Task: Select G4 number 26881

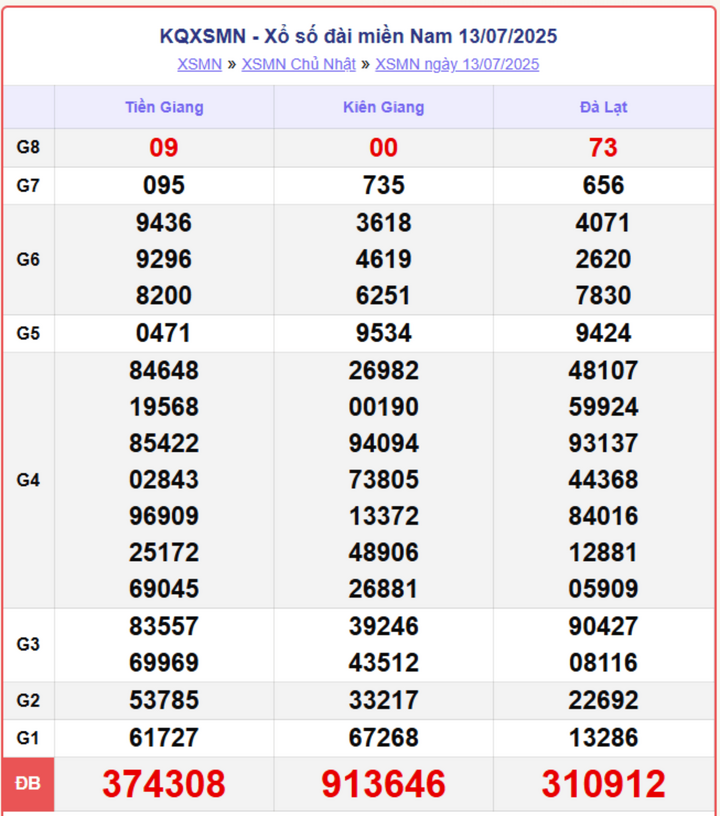Action: coord(383,589)
